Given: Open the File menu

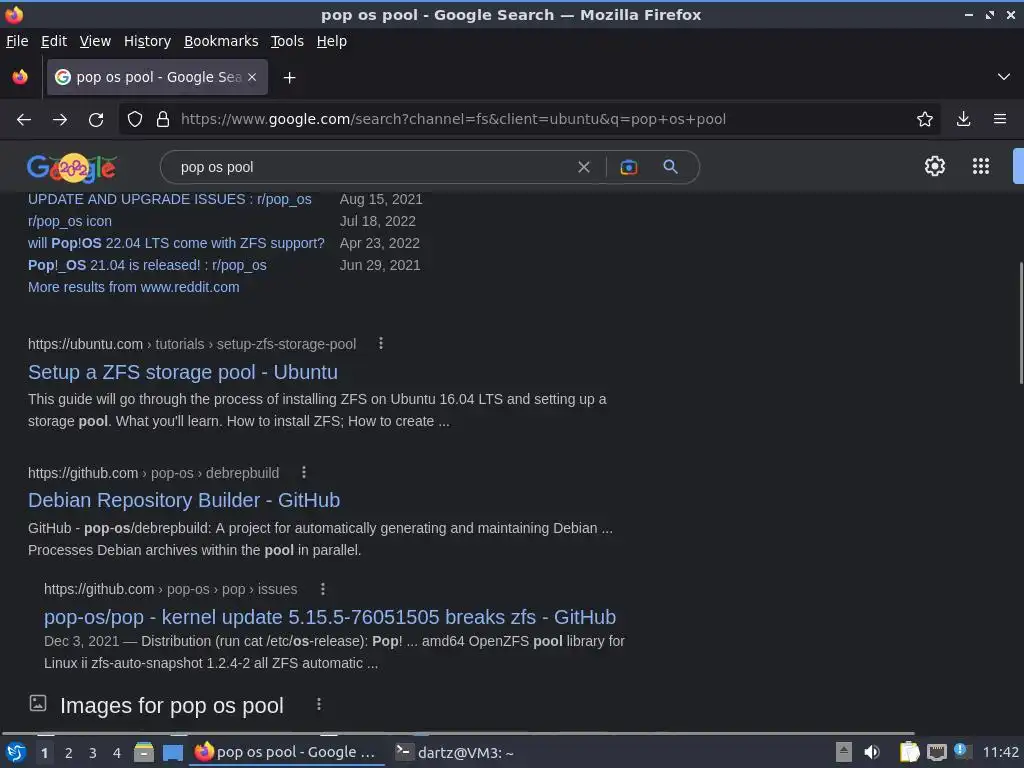Looking at the screenshot, I should point(17,41).
